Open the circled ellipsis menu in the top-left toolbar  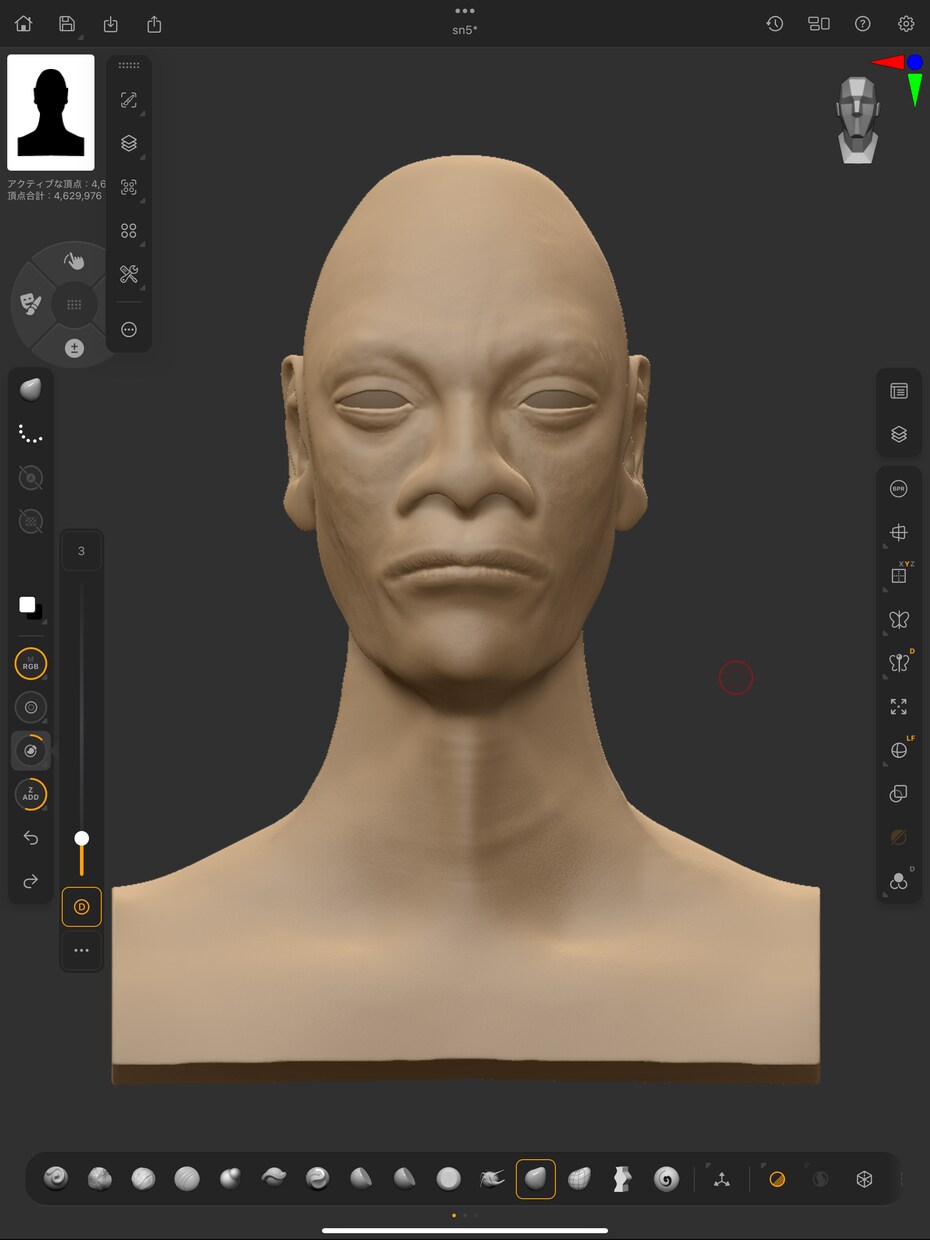point(128,329)
